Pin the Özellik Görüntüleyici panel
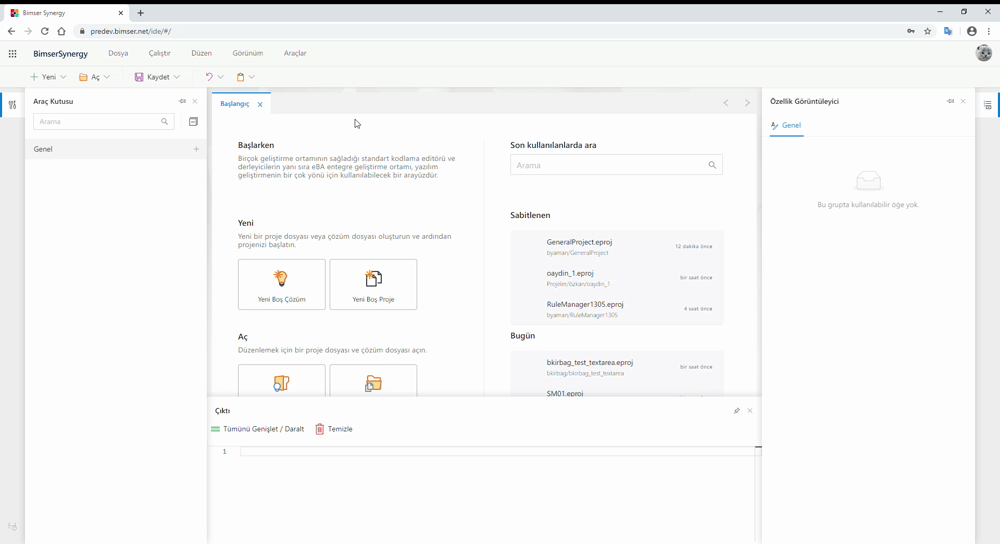This screenshot has height=544, width=1000. 950,101
